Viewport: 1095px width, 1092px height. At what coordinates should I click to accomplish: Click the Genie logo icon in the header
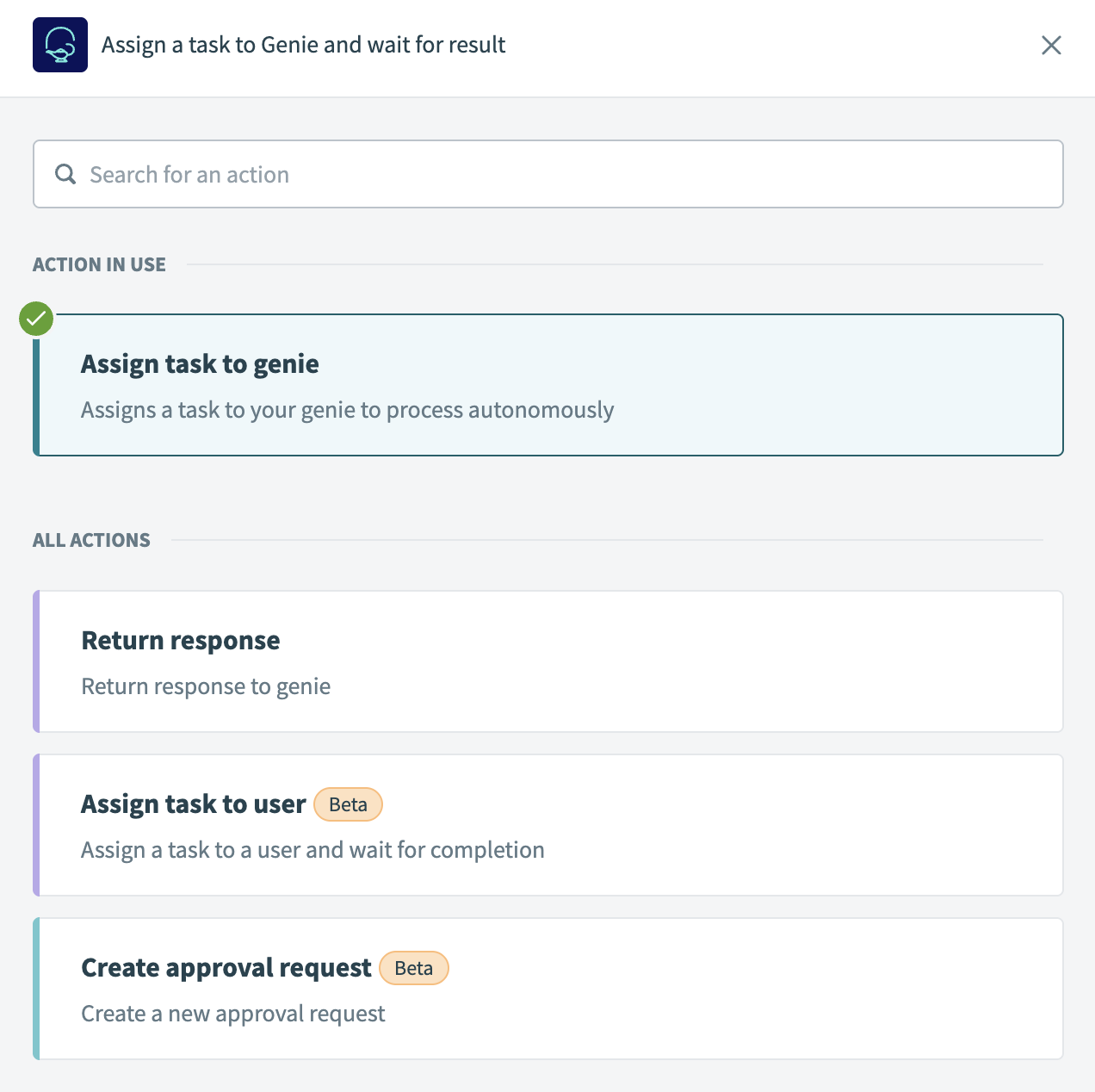[59, 45]
